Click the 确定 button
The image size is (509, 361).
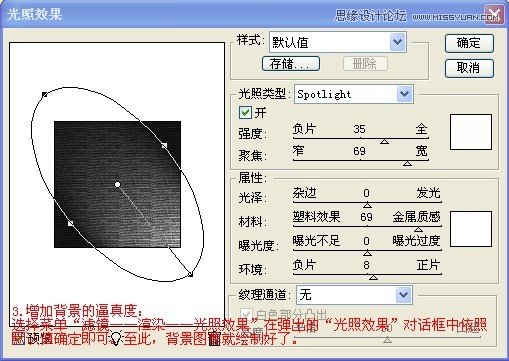(469, 43)
